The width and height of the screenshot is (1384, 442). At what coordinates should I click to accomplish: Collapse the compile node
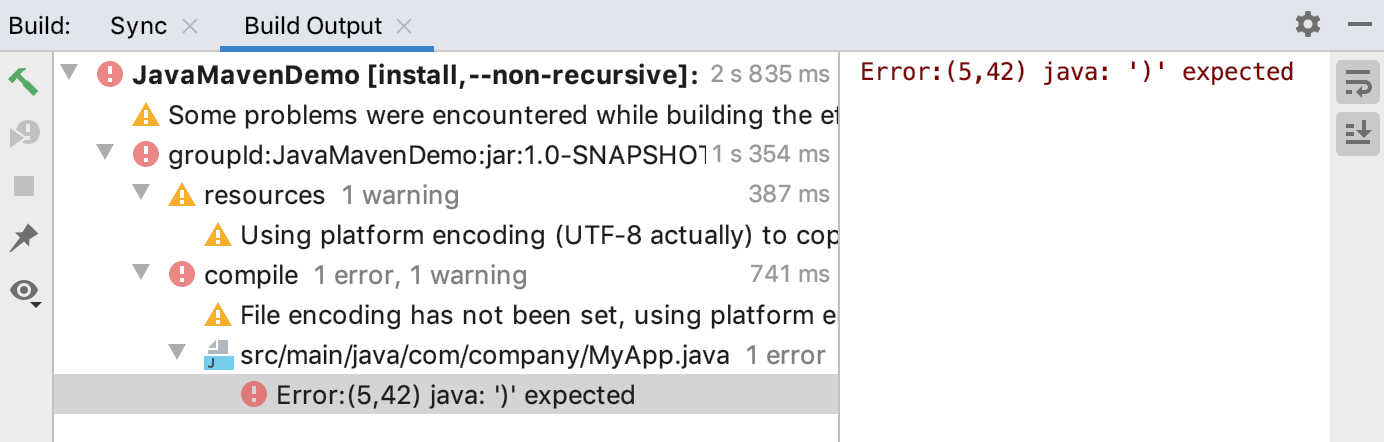pos(142,273)
